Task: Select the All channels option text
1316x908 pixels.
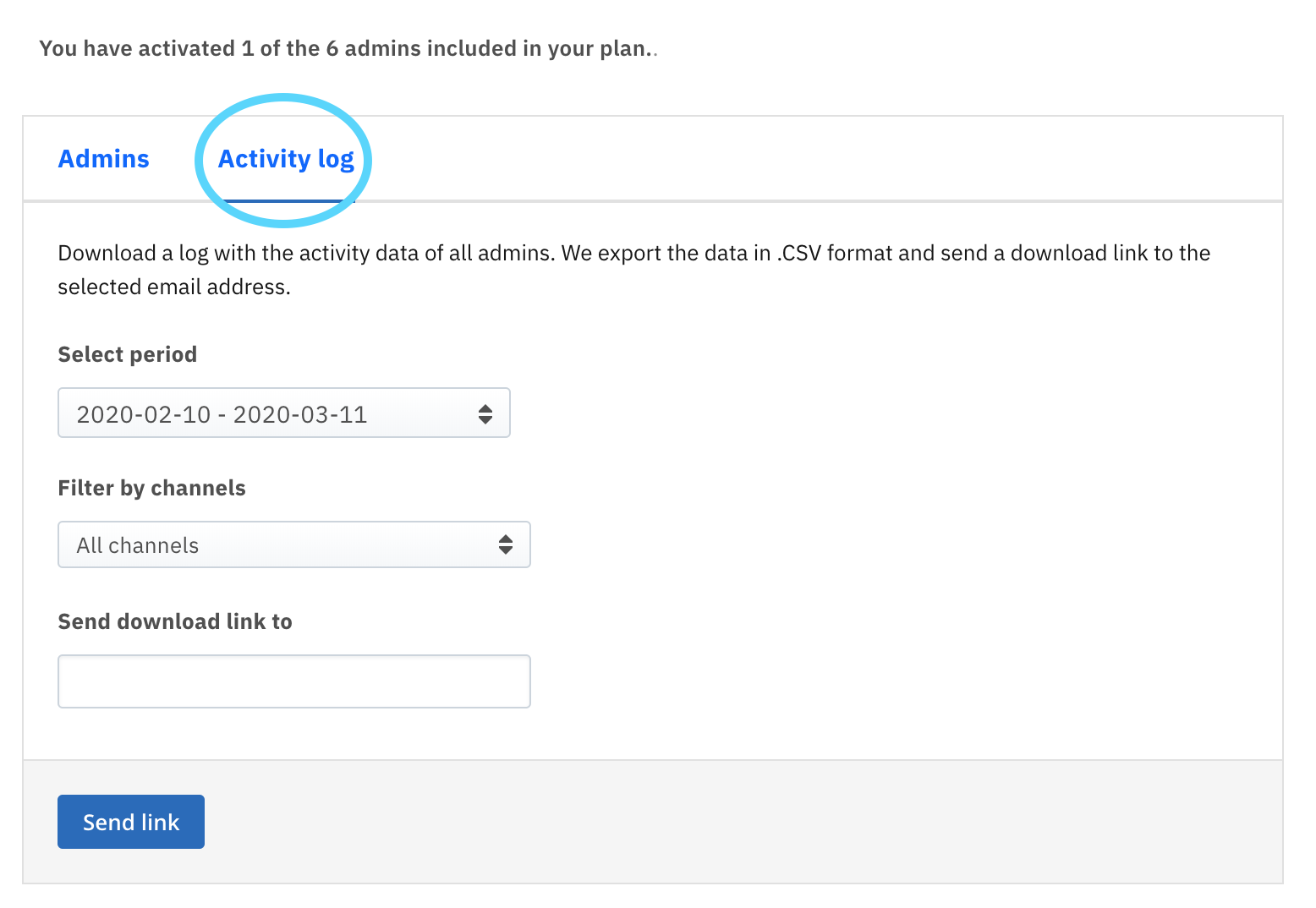Action: tap(138, 545)
